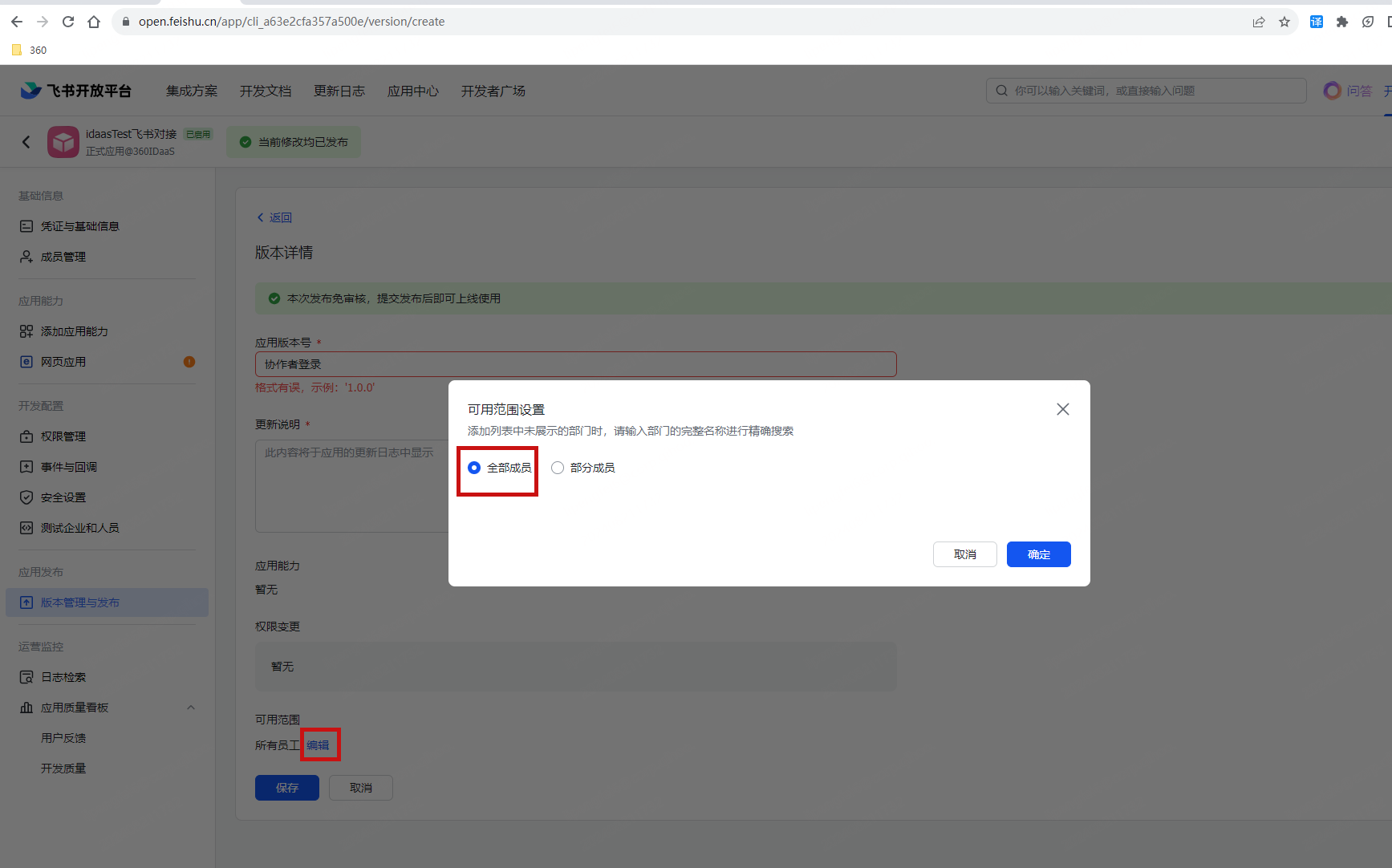Click the 当前修改均已发布 status badge
The image size is (1392, 868).
[x=294, y=142]
